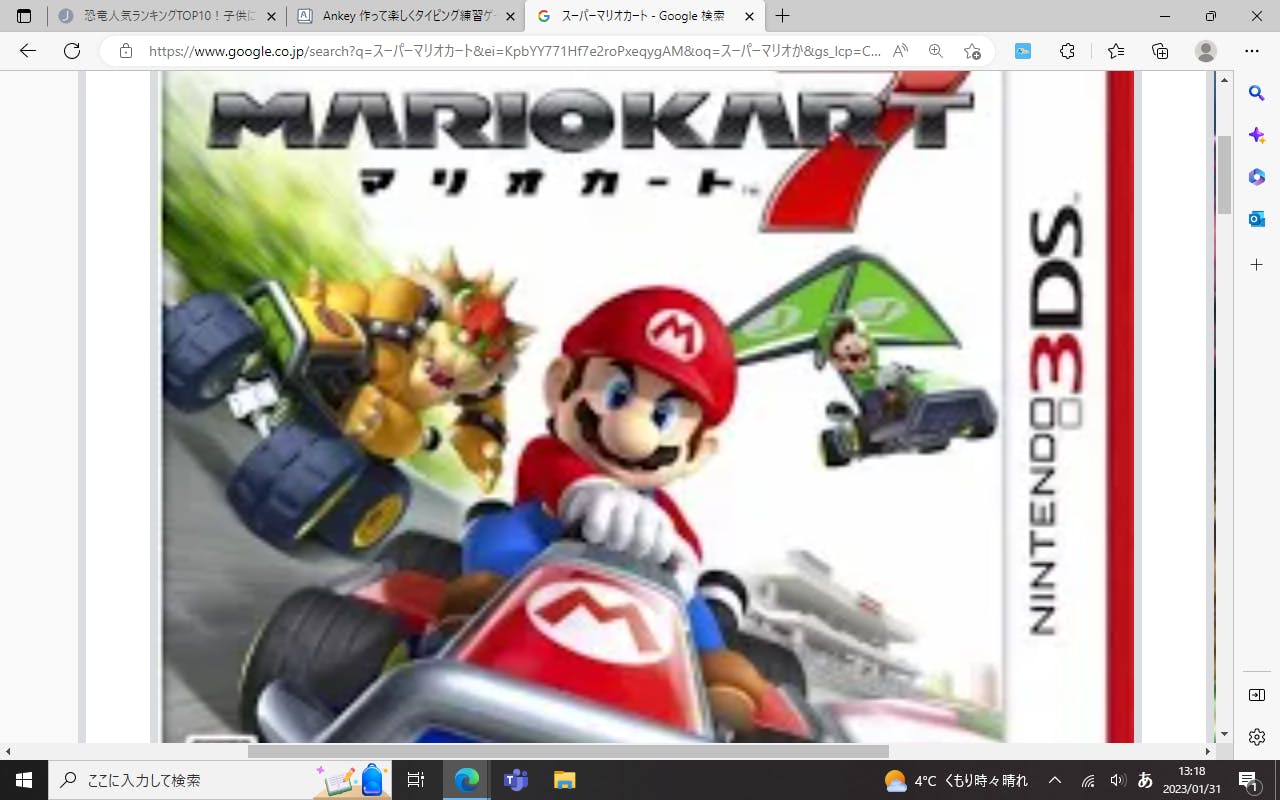The image size is (1280, 800).
Task: Switch to the 恐竜人気ランキングTOP10 tab
Action: [x=165, y=16]
